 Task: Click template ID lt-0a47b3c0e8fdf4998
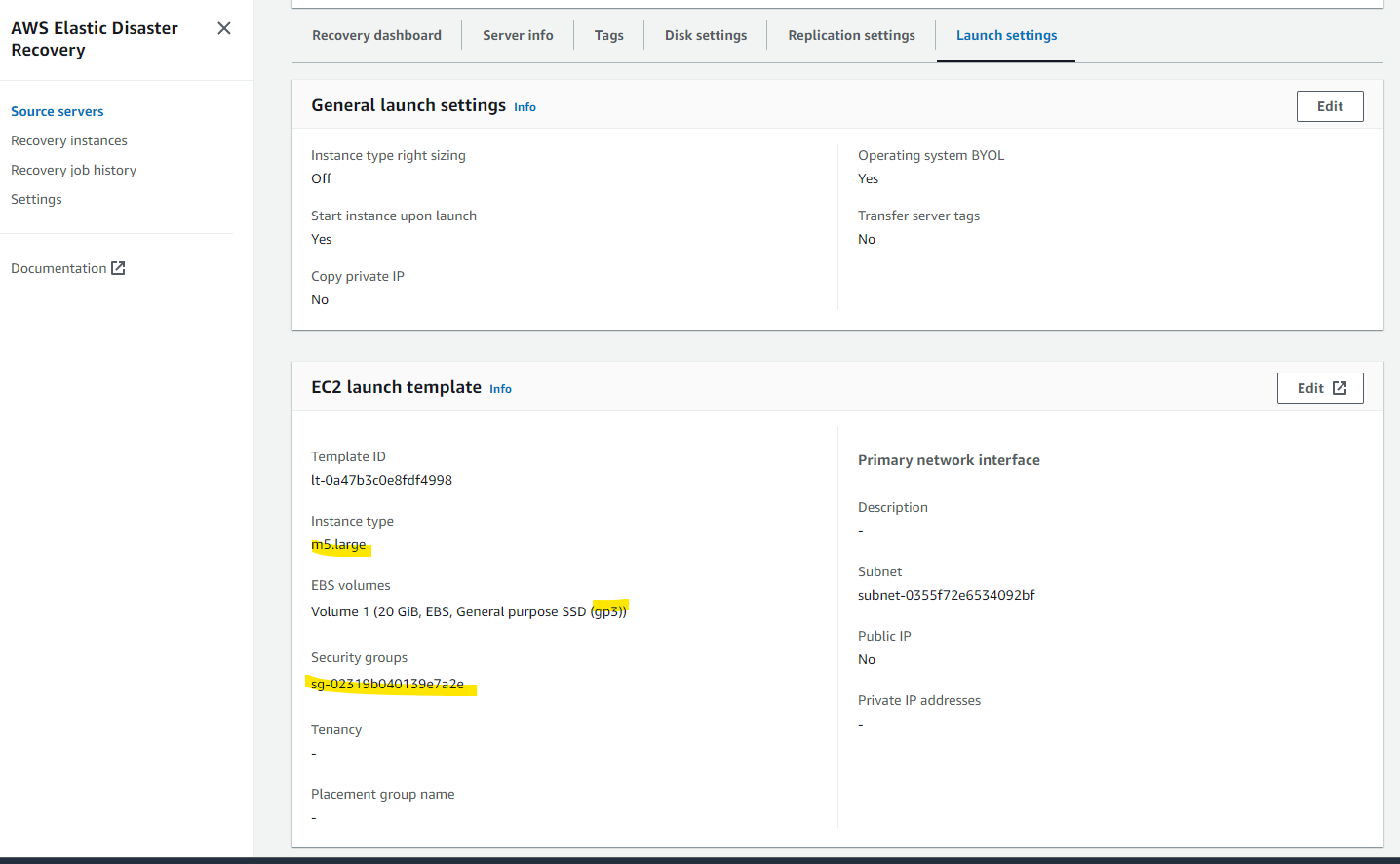[381, 480]
